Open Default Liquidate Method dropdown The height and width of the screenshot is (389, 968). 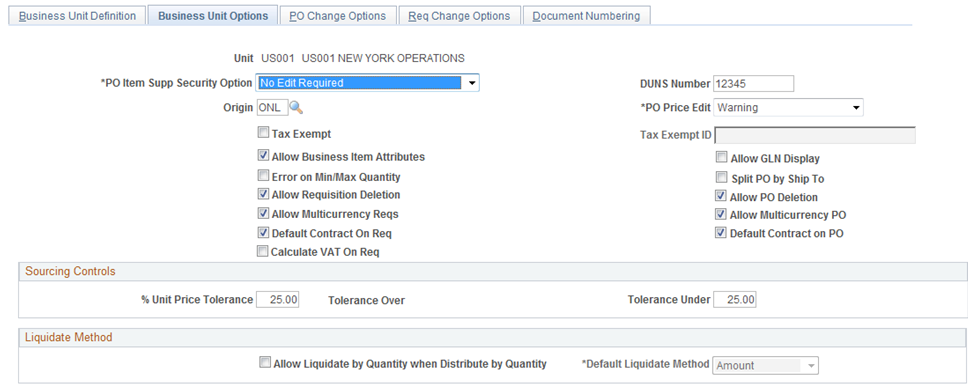(766, 366)
